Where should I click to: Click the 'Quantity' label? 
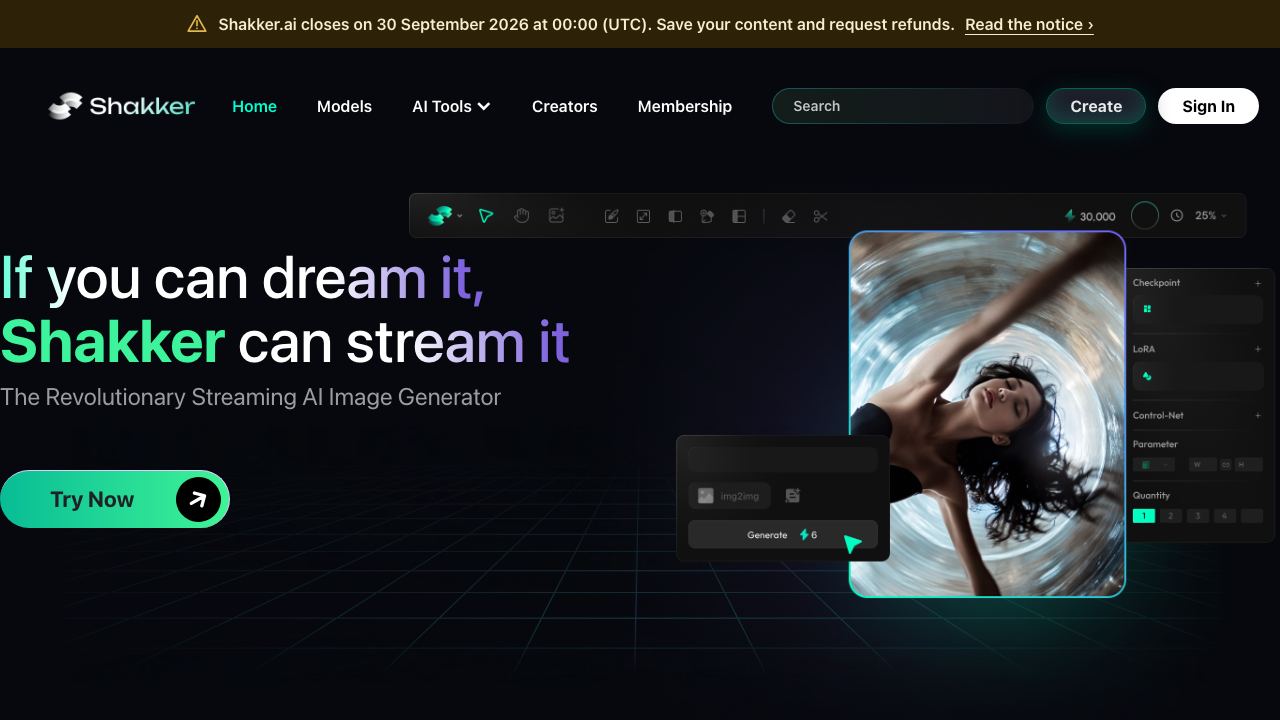tap(1151, 495)
